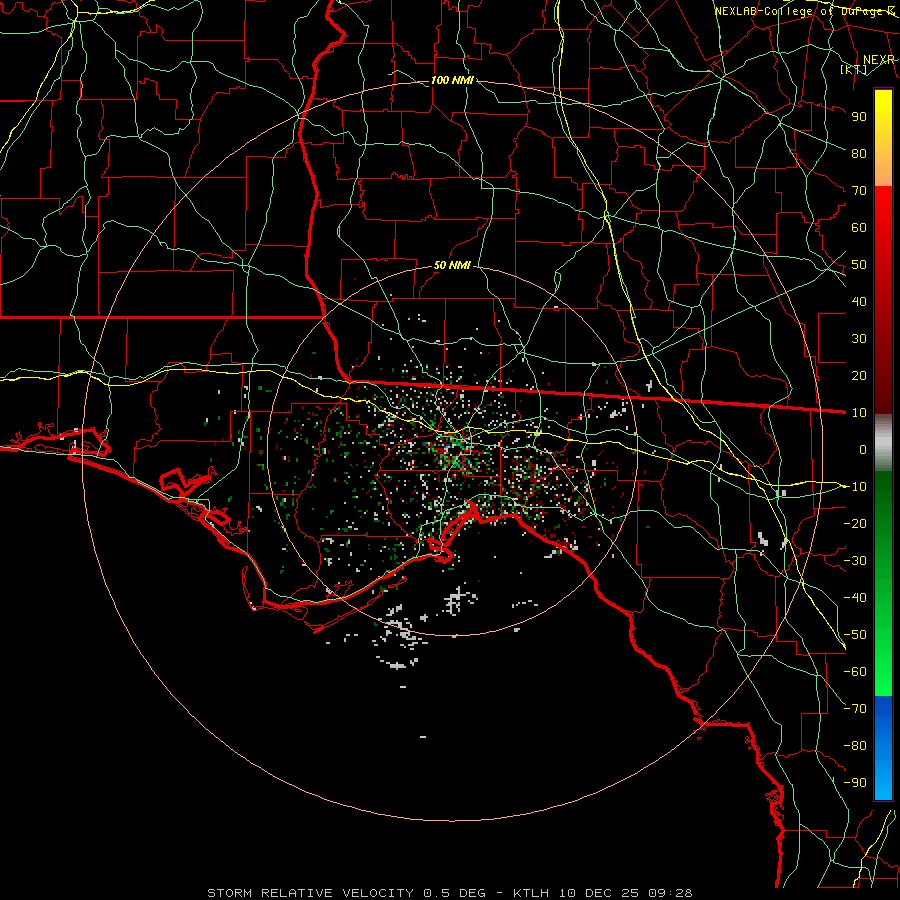Image resolution: width=900 pixels, height=900 pixels.
Task: Click the 80 value on velocity scale
Action: pos(859,153)
